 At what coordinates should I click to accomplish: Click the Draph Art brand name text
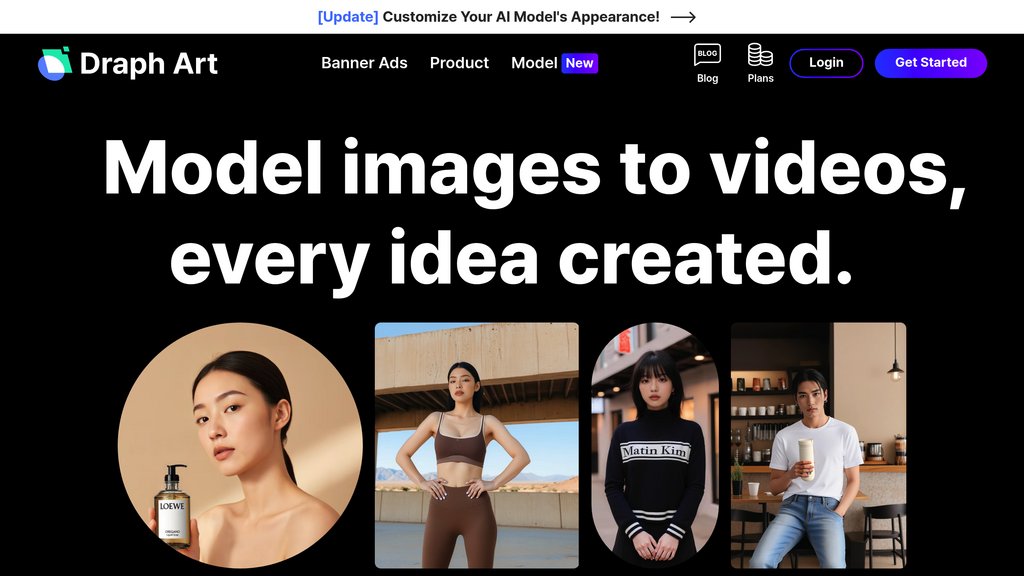149,63
